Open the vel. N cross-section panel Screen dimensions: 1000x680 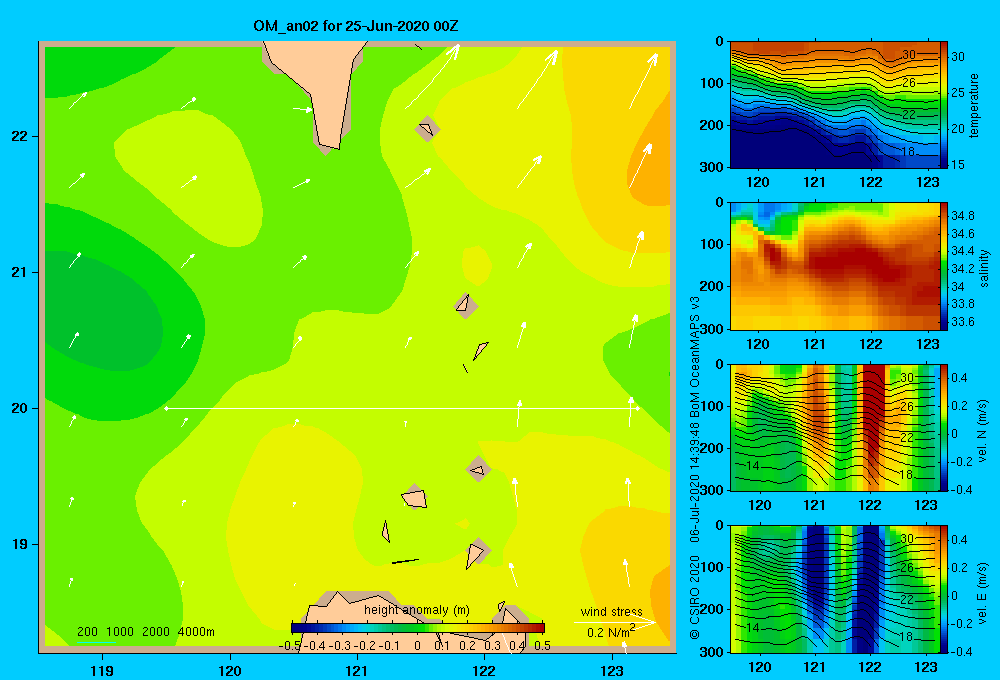[x=835, y=427]
